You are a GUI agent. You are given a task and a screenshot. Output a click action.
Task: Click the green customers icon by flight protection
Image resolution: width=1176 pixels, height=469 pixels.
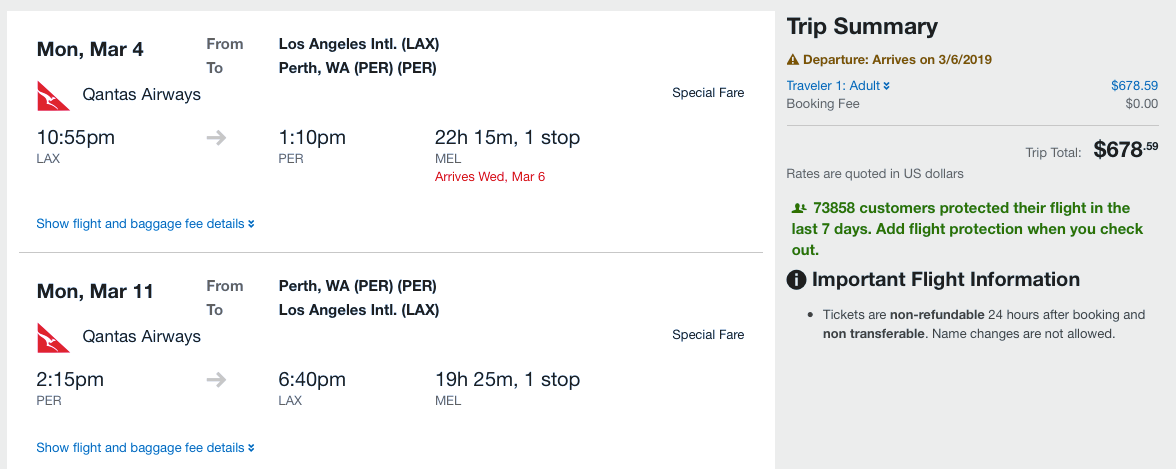tap(798, 209)
